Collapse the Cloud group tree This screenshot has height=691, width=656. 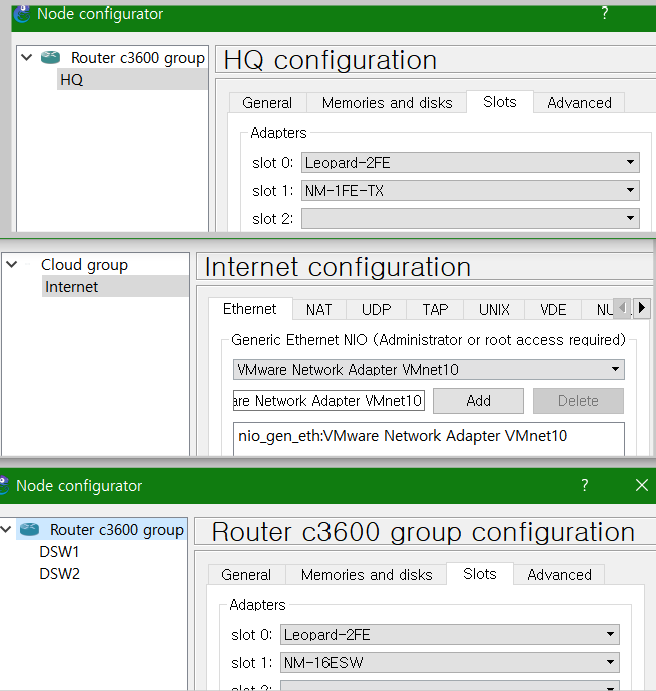(12, 264)
